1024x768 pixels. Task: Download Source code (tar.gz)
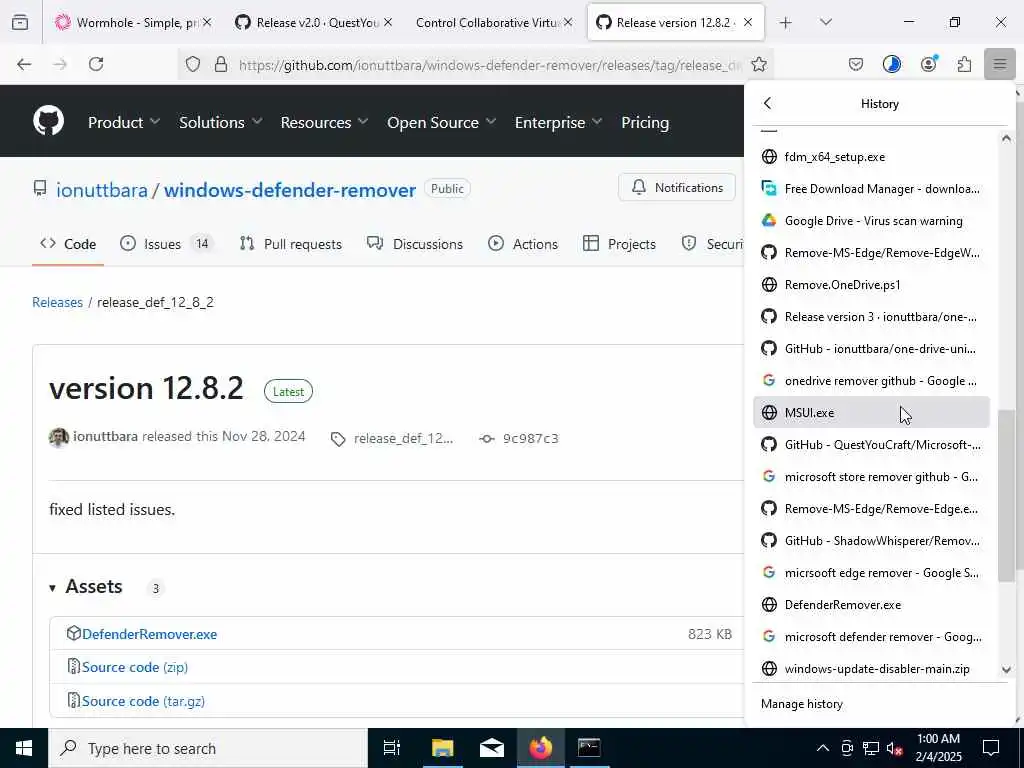[143, 701]
